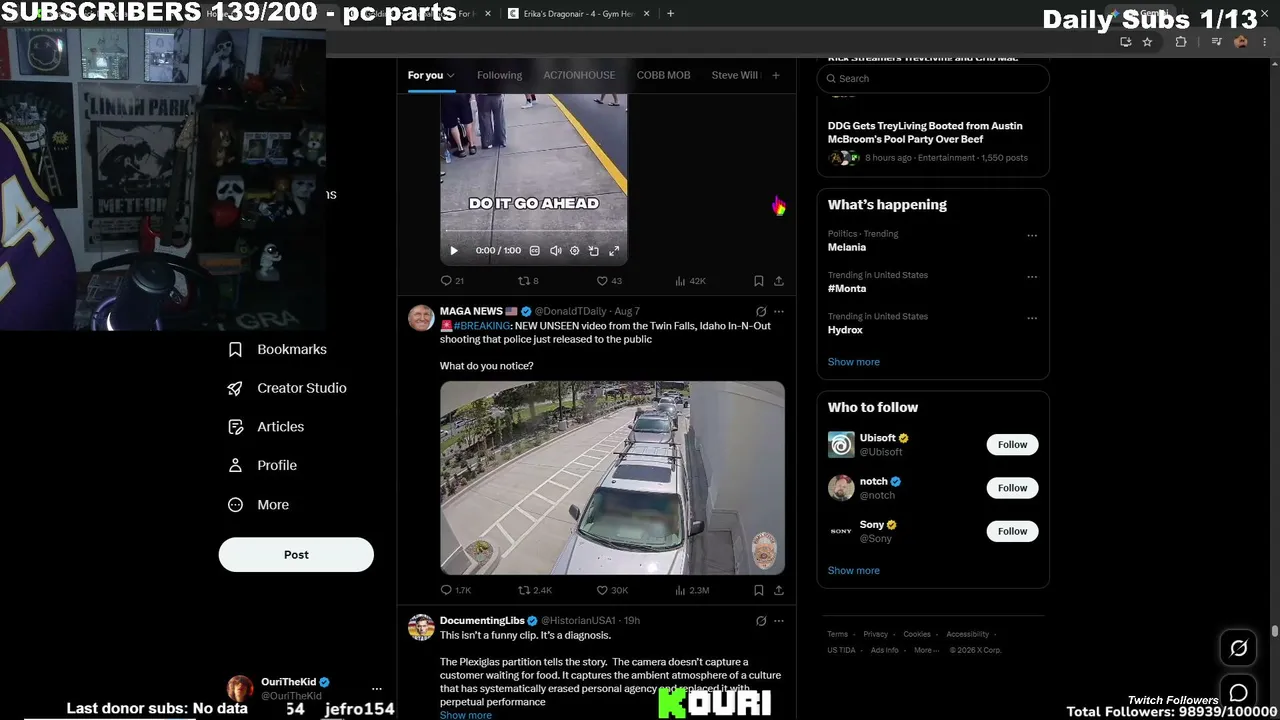Open Grok icon on DocumentingLibs post
This screenshot has height=720, width=1280.
(761, 621)
